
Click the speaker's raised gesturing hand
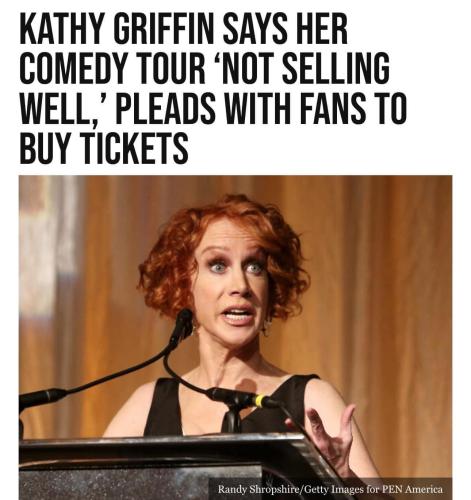tap(332, 433)
